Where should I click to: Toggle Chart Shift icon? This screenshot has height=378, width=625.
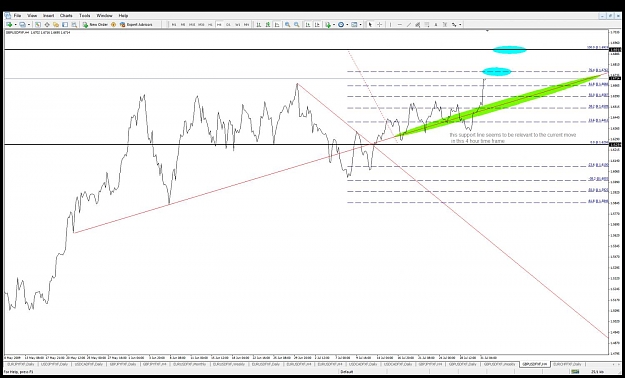(x=317, y=25)
